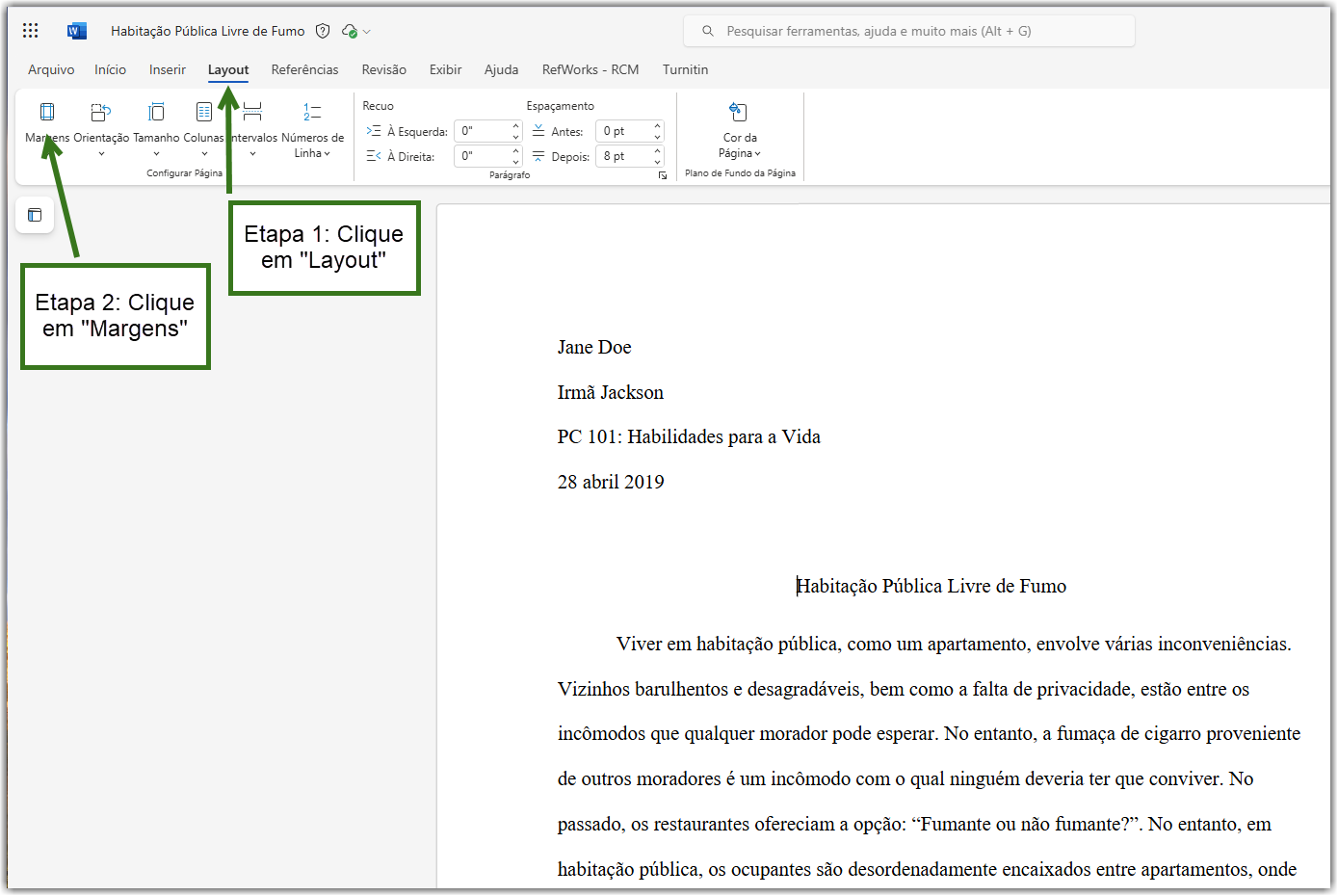Open the Tamanho paper size icon

[156, 112]
